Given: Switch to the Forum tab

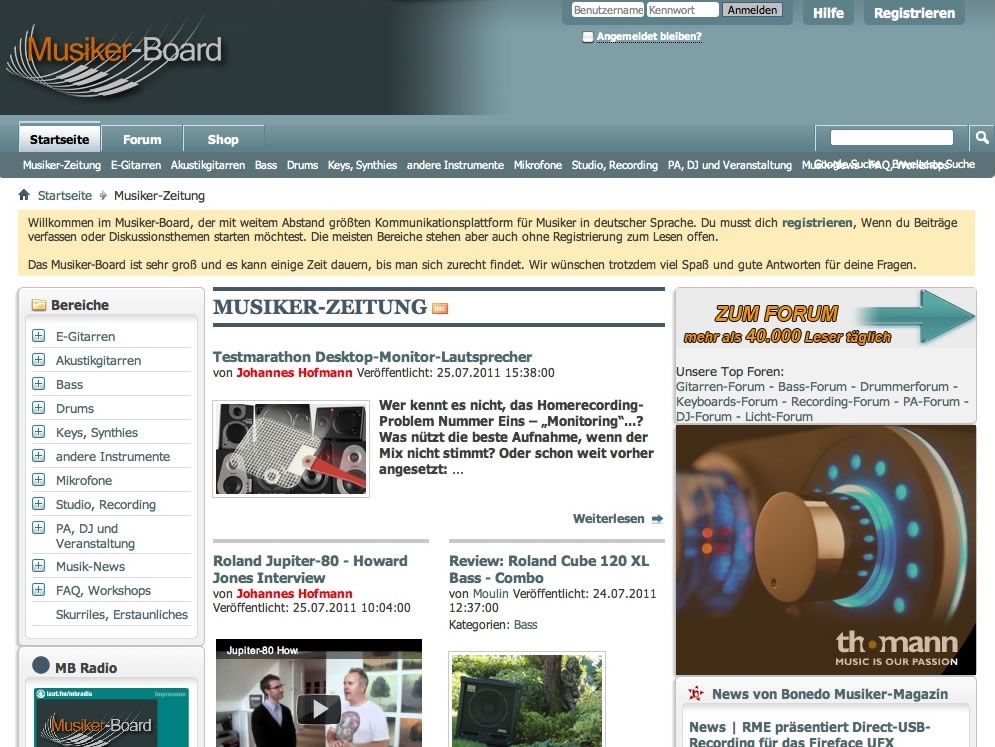Looking at the screenshot, I should tap(142, 140).
